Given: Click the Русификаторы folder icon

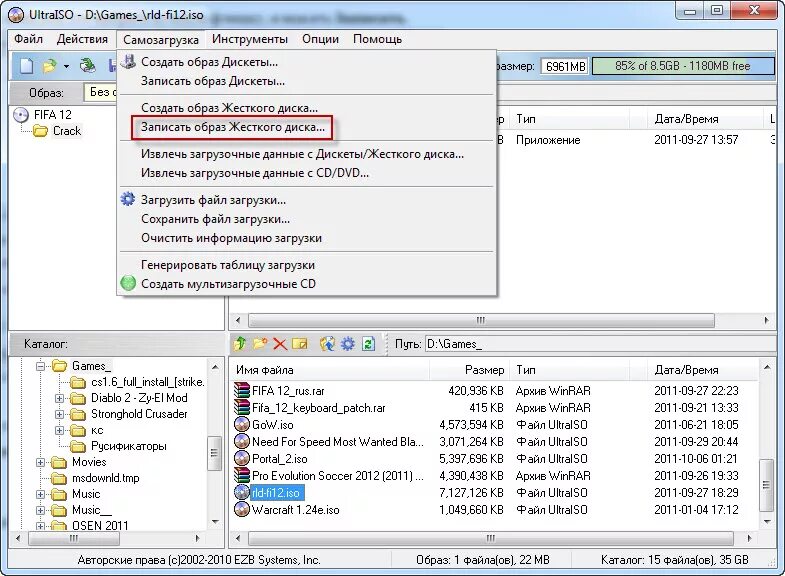Looking at the screenshot, I should tap(78, 446).
